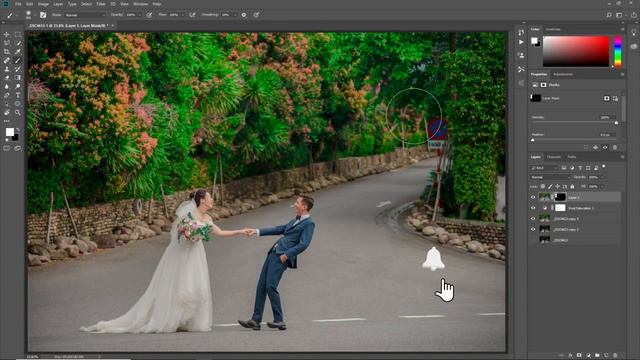Image resolution: width=640 pixels, height=360 pixels.
Task: Select the Clone Stamp tool
Action: 7,69
